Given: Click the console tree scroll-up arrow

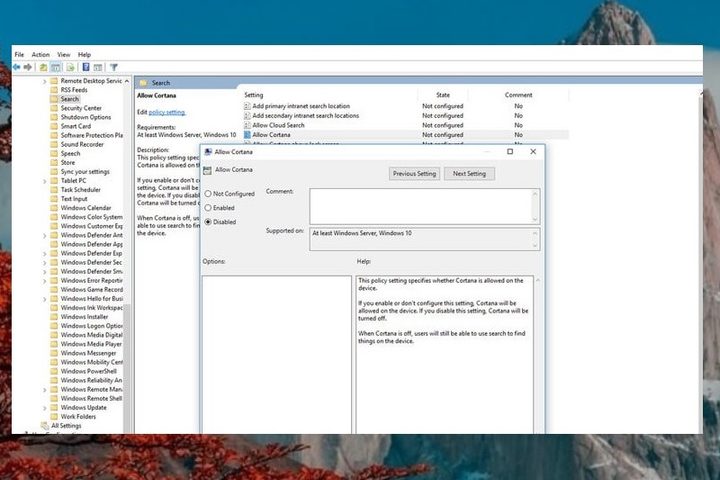Looking at the screenshot, I should pyautogui.click(x=127, y=81).
